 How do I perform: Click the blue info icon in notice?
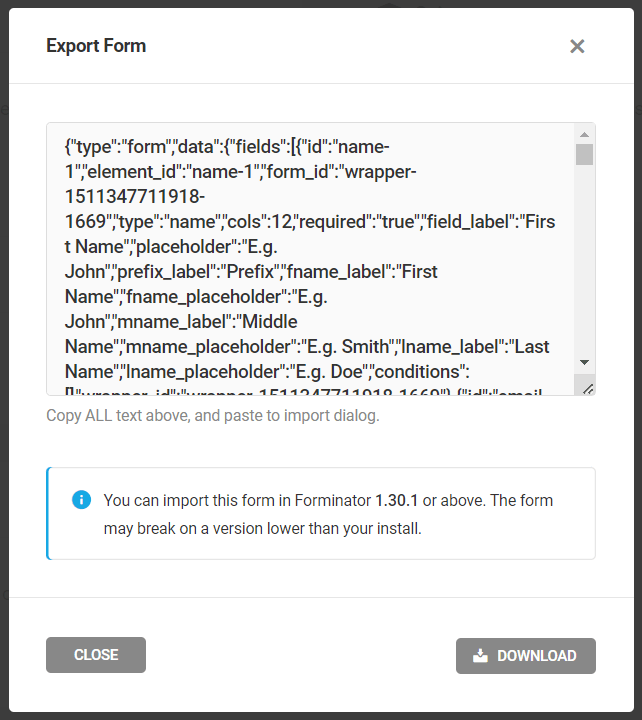pos(81,500)
